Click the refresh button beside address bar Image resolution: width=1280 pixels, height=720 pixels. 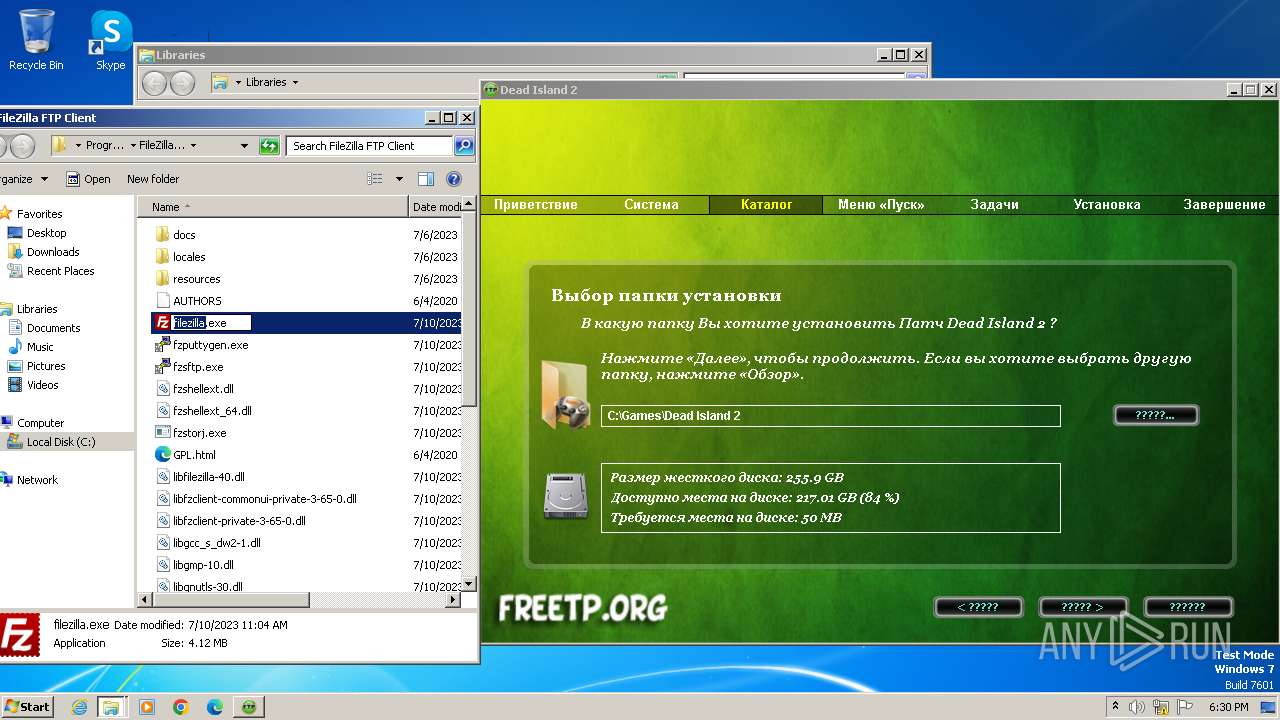pos(268,146)
